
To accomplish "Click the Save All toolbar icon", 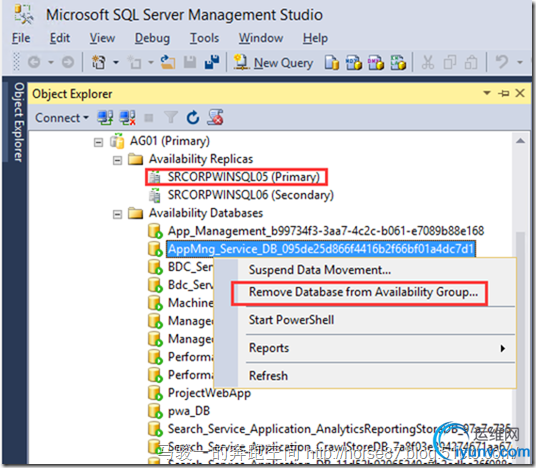I will [212, 62].
